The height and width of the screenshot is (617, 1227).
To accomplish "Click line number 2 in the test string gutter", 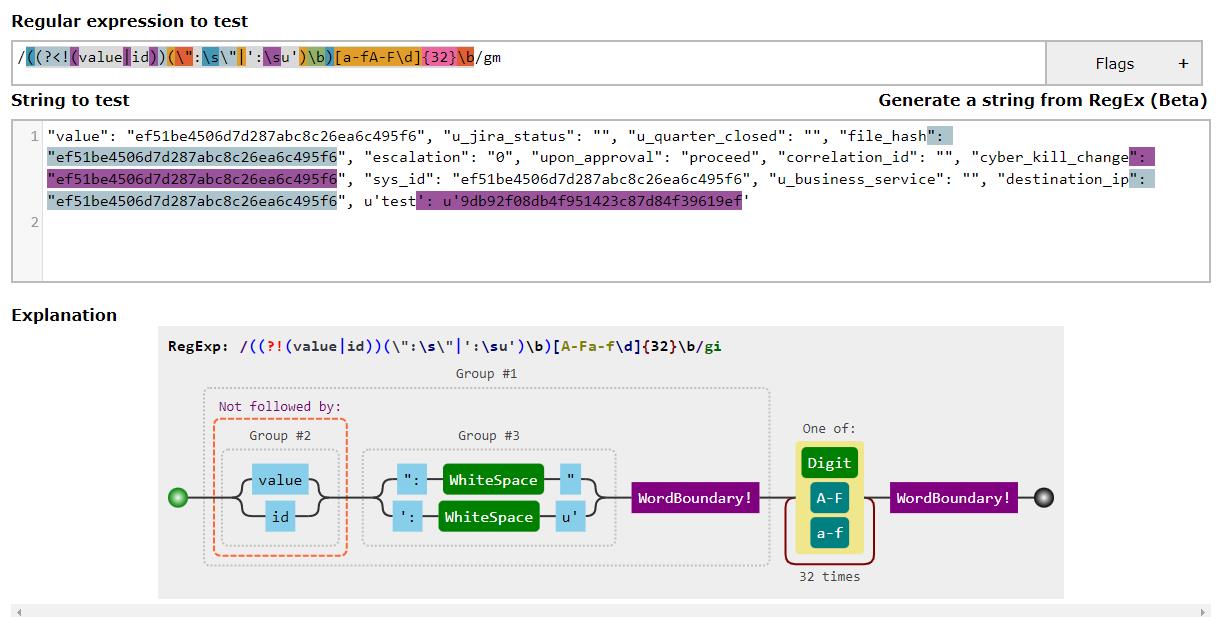I will [x=34, y=221].
